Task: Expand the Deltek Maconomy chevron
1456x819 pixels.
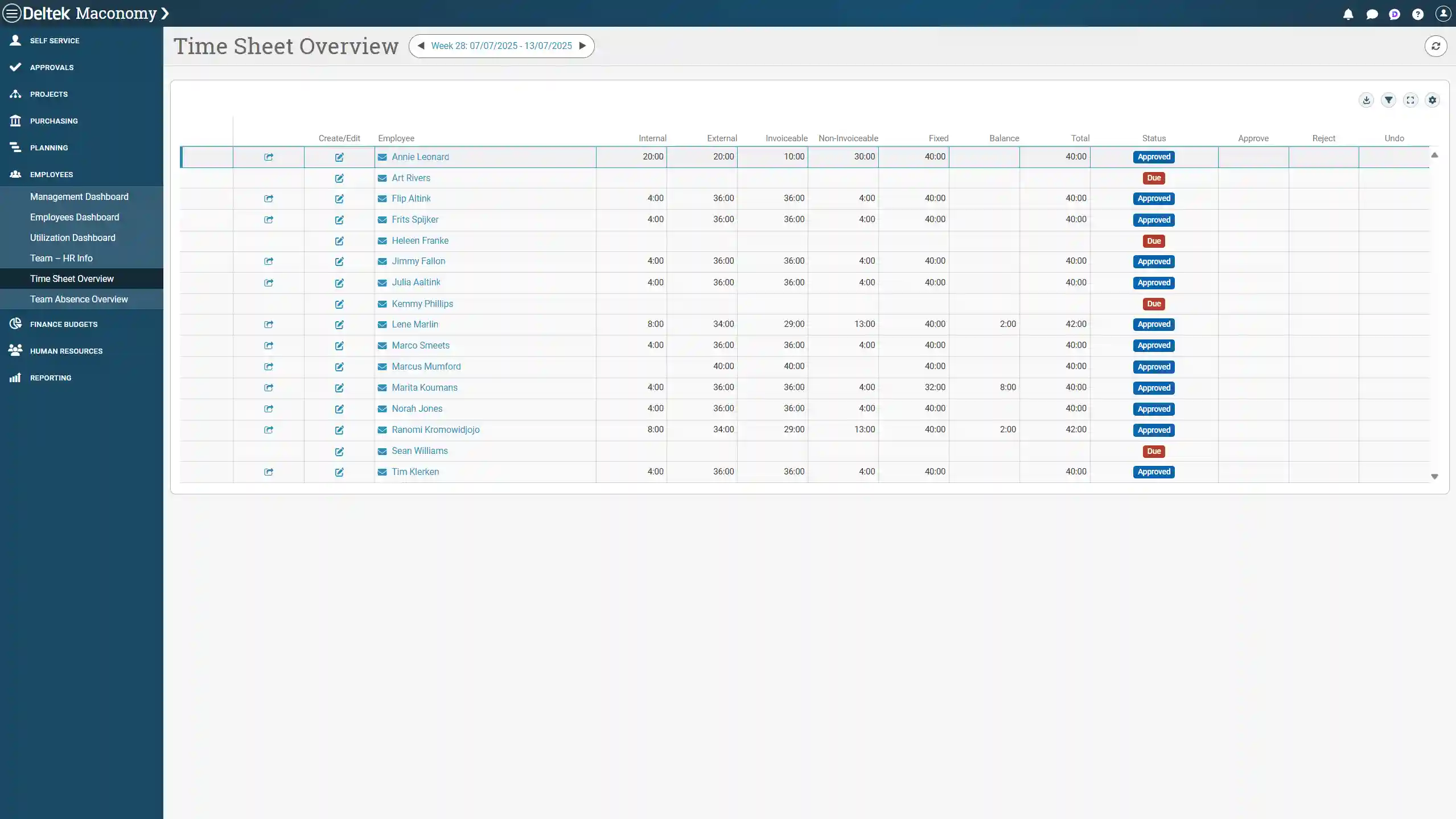Action: click(x=165, y=13)
